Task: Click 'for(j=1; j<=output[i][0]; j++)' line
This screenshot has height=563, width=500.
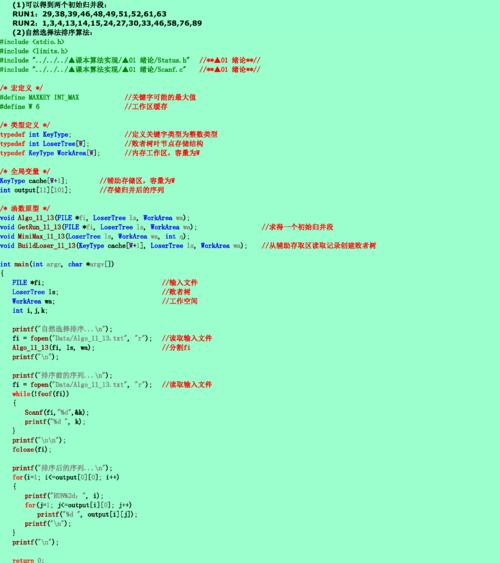Action: [x=78, y=505]
